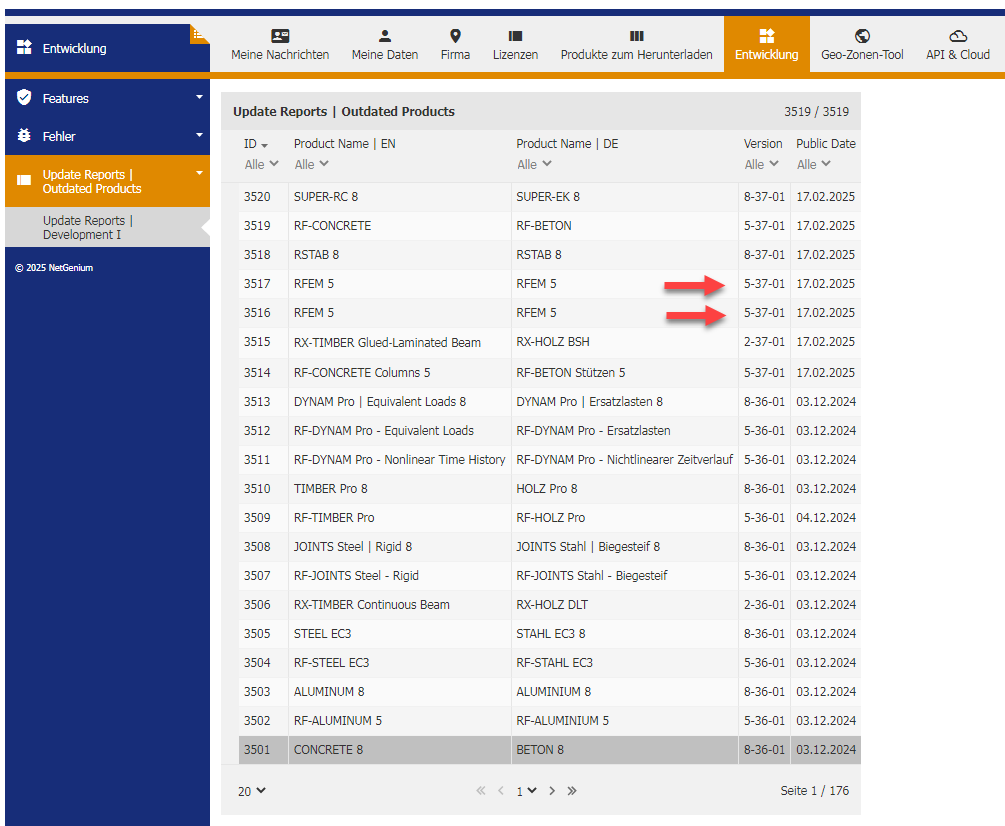Open the ID column Alle filter

point(262,164)
